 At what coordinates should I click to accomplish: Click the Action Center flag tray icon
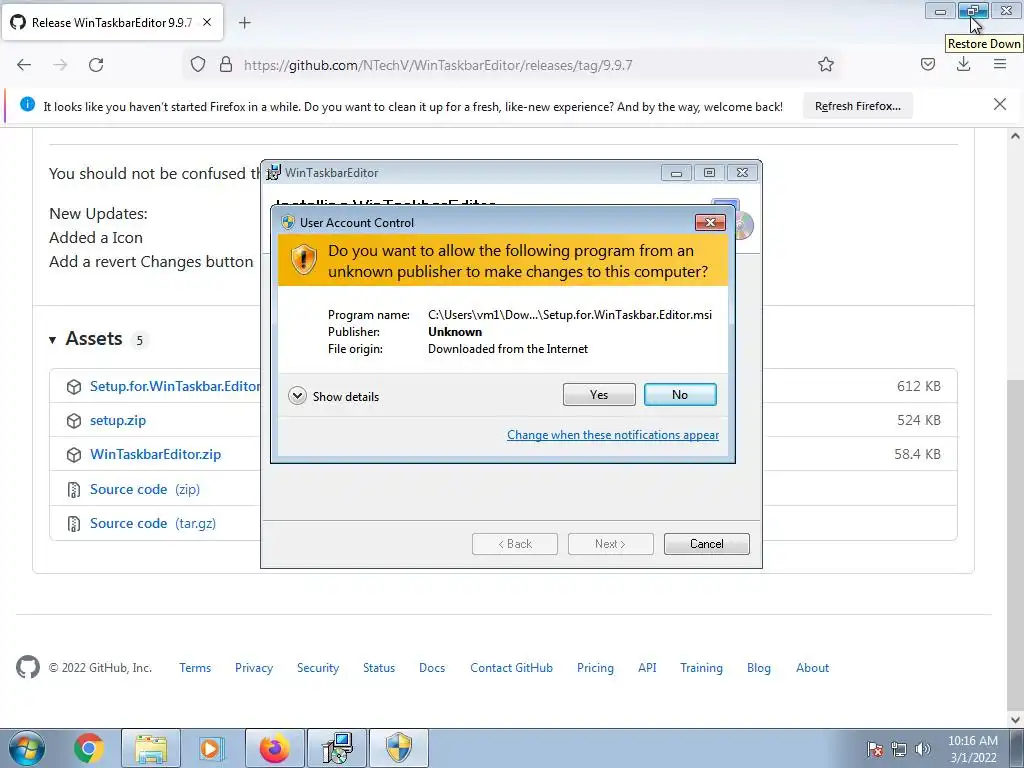pyautogui.click(x=875, y=750)
